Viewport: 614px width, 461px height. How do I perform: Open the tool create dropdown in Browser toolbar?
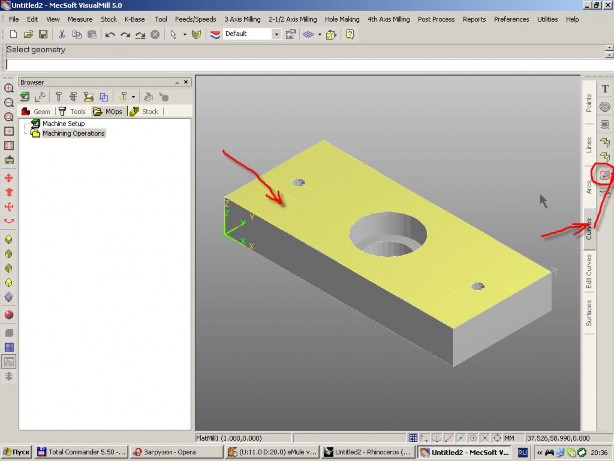134,97
